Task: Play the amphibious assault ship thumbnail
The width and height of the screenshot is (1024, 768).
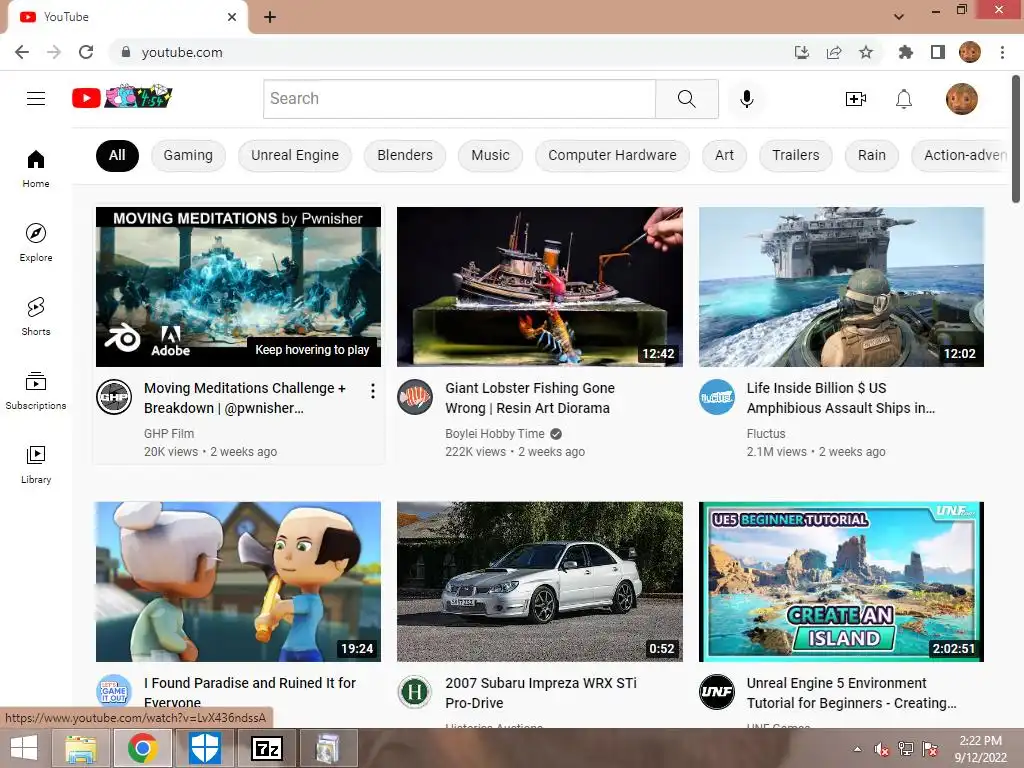Action: coord(841,287)
